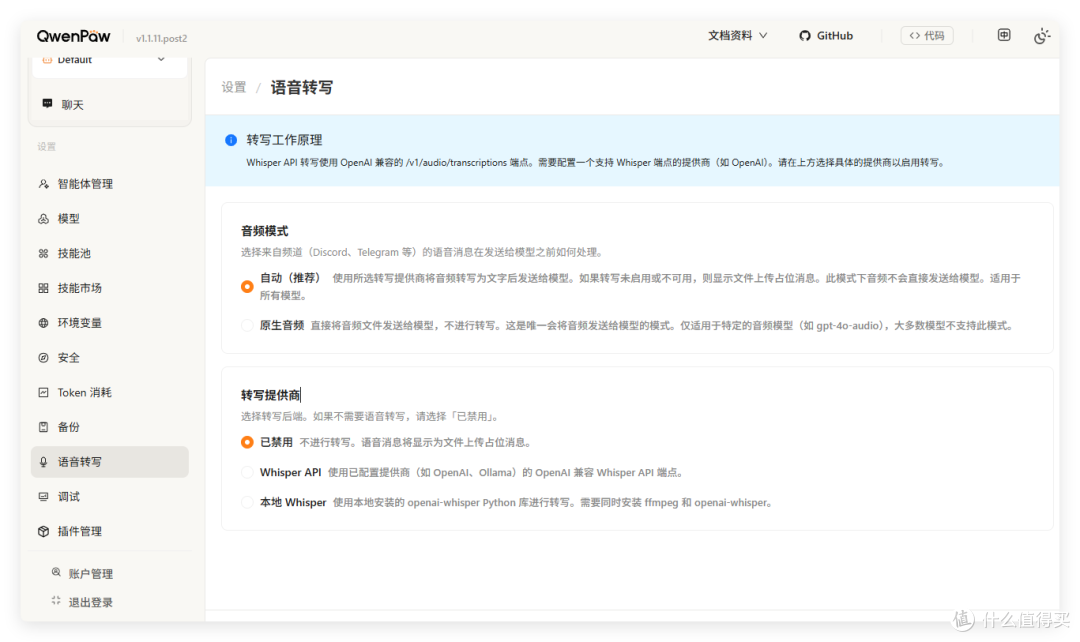This screenshot has height=642, width=1080.
Task: Select the 原生音频 audio mode radio
Action: [x=247, y=325]
